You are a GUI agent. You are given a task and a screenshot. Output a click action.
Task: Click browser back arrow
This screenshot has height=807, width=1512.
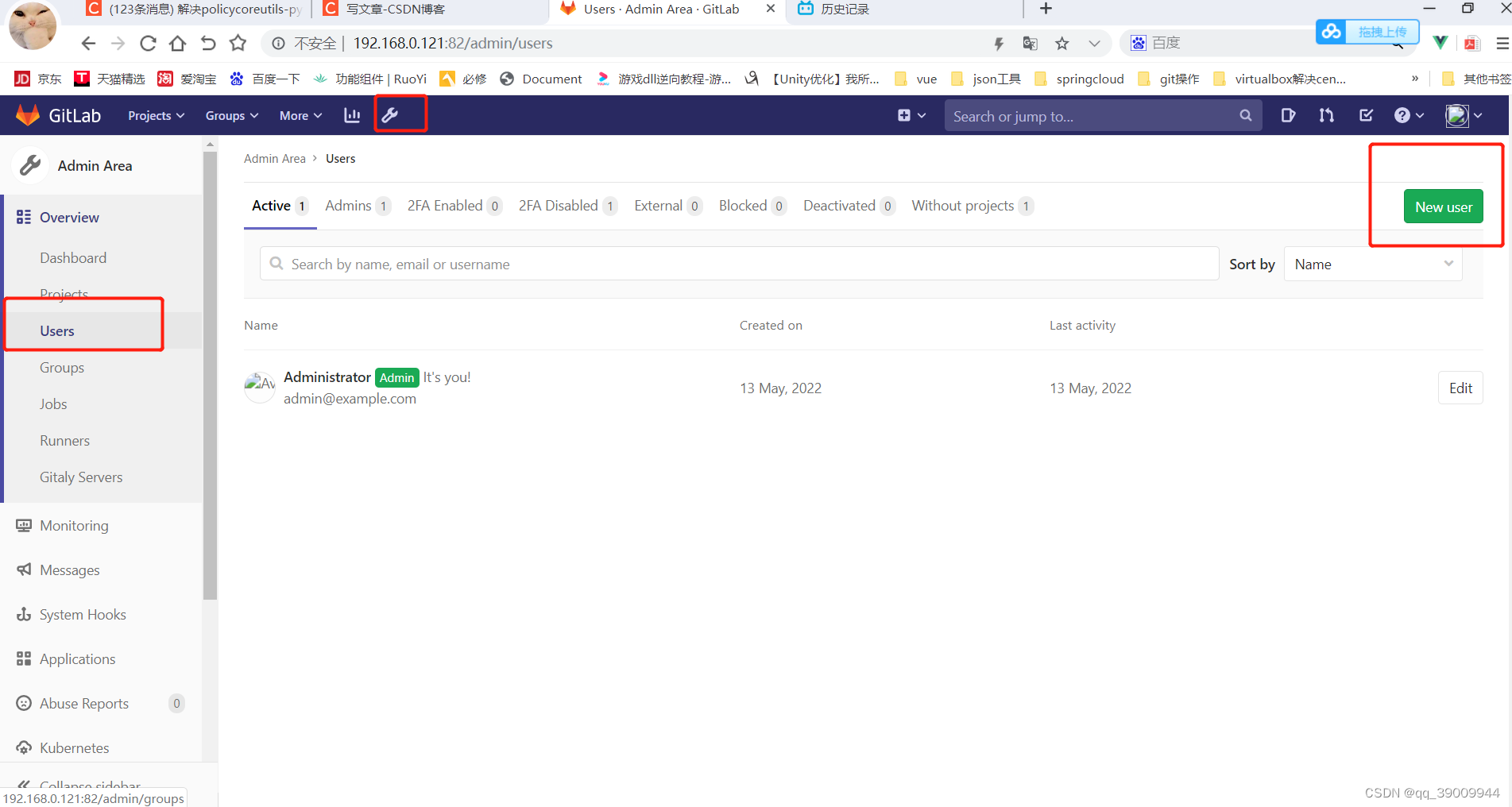click(88, 43)
